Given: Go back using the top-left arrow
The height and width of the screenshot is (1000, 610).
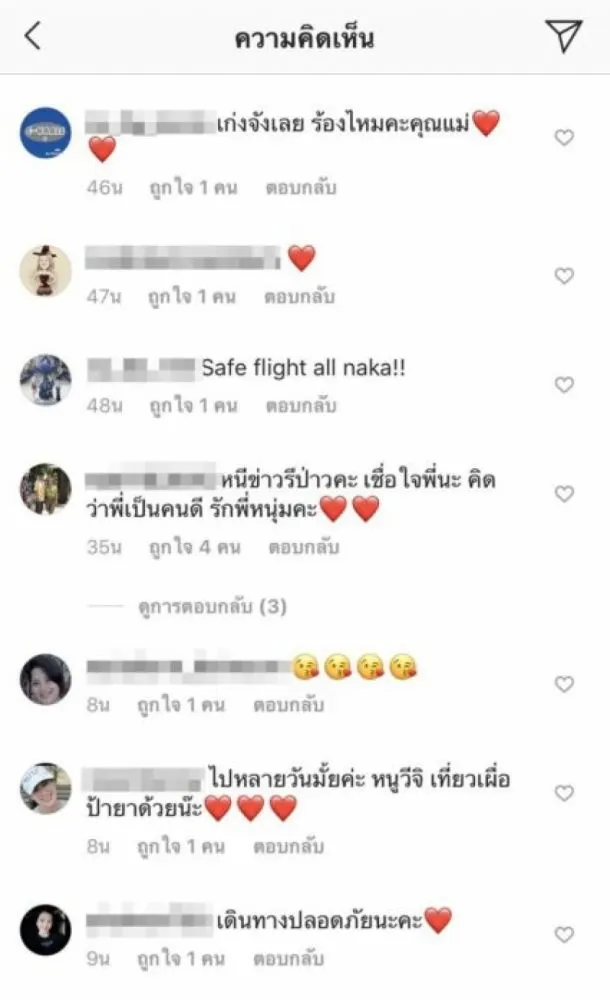Looking at the screenshot, I should 33,36.
